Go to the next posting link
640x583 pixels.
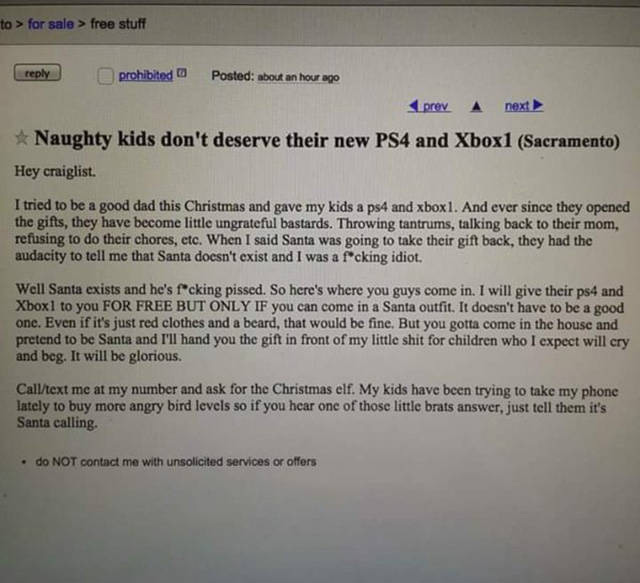coord(517,106)
